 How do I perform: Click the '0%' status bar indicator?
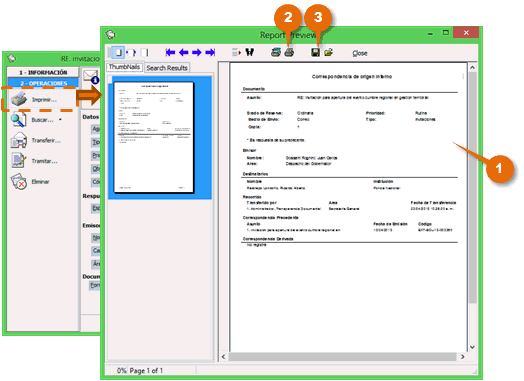[122, 371]
